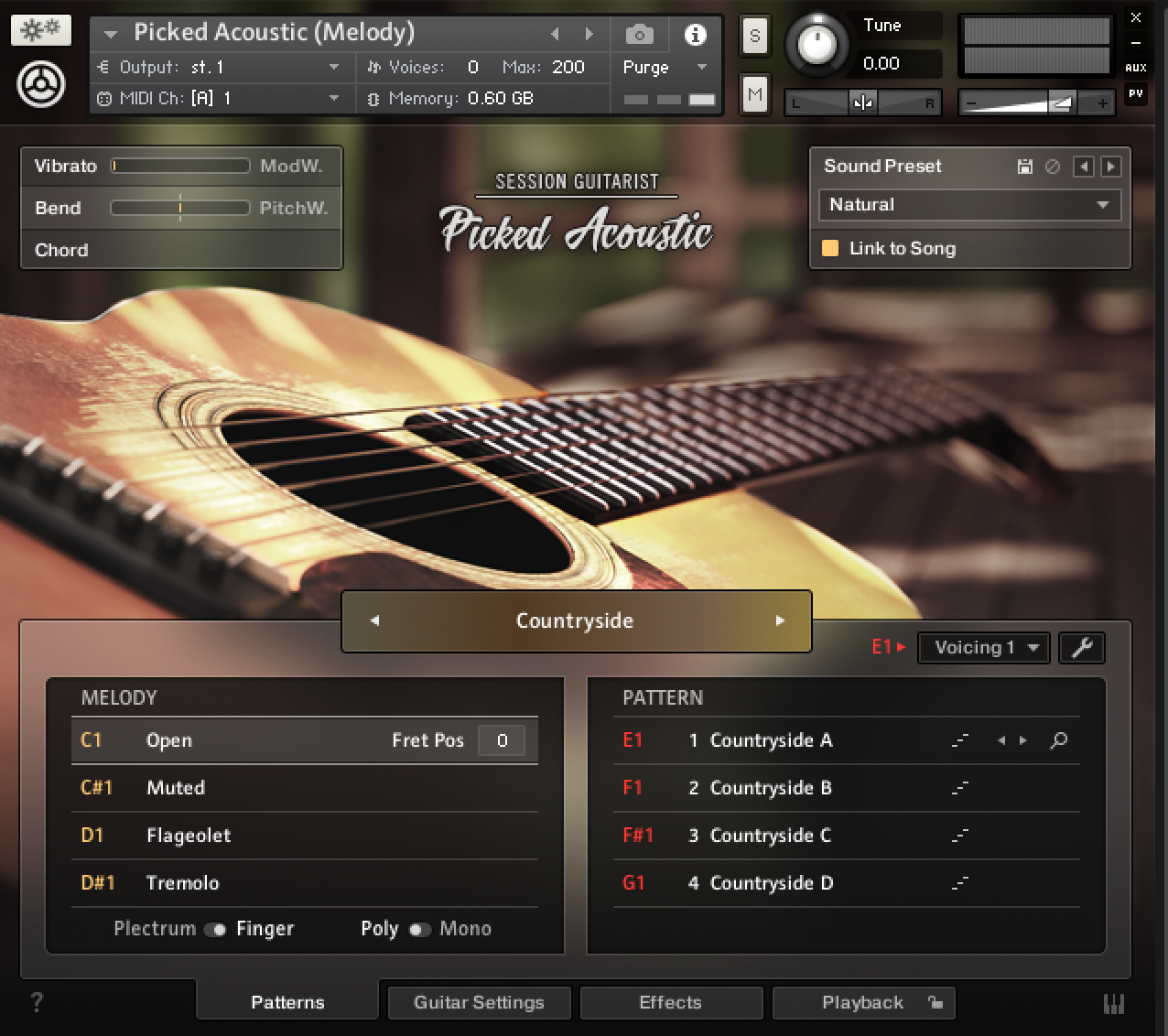Select pattern 3 Countryside C
This screenshot has width=1168, height=1036.
click(x=846, y=836)
